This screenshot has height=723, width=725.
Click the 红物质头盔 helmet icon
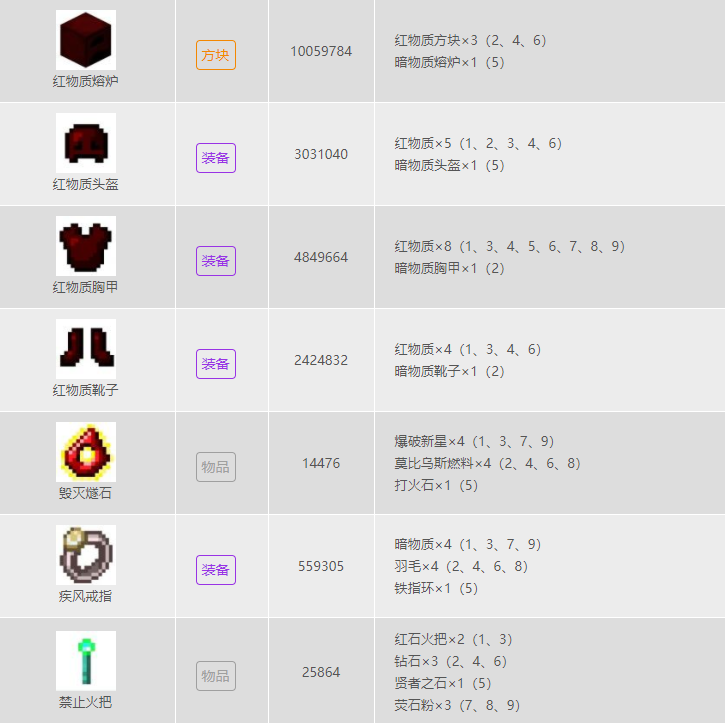[x=86, y=143]
